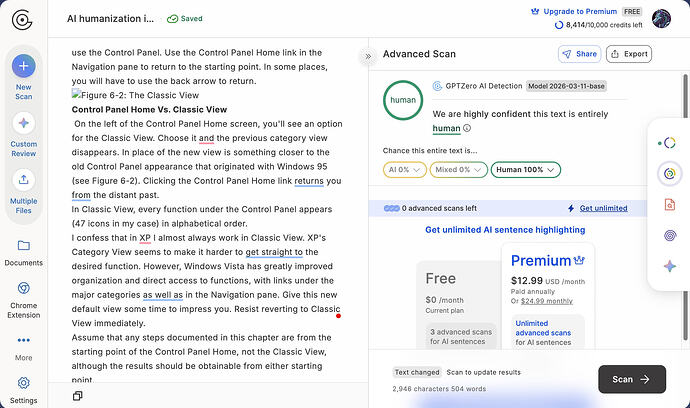The image size is (690, 408).
Task: Click Upgrade to Premium link
Action: pyautogui.click(x=580, y=11)
